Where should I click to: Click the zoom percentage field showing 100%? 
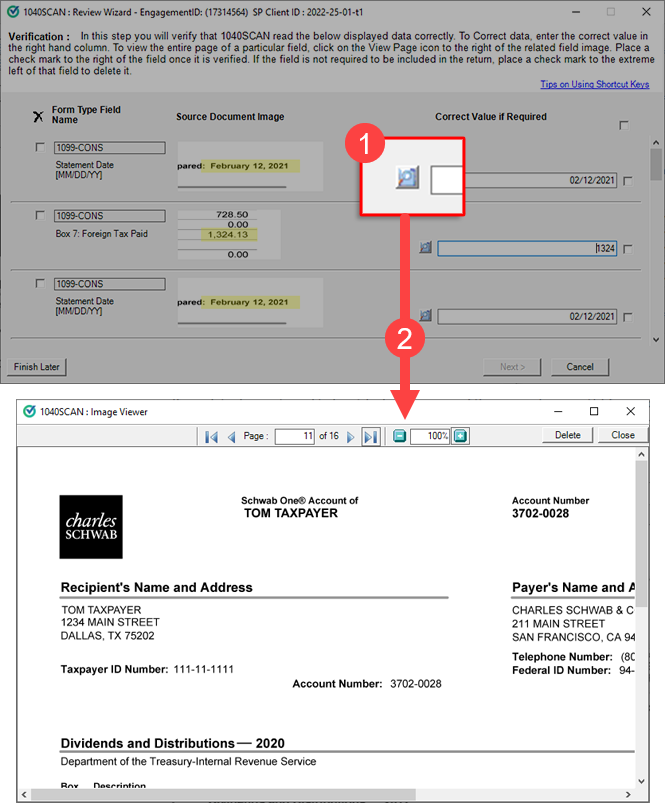click(430, 436)
